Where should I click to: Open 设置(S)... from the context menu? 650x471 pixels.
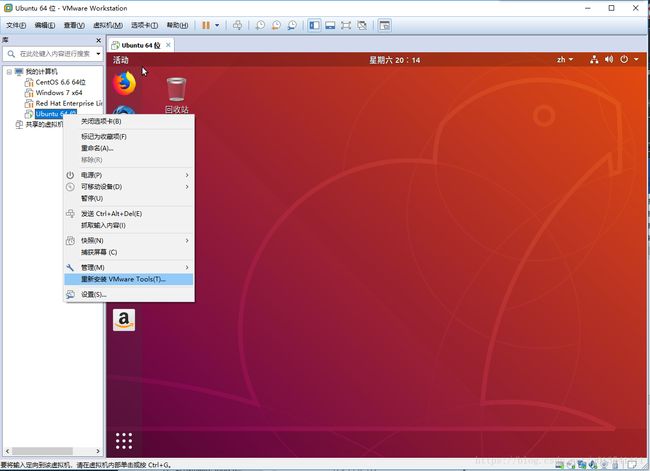(129, 294)
